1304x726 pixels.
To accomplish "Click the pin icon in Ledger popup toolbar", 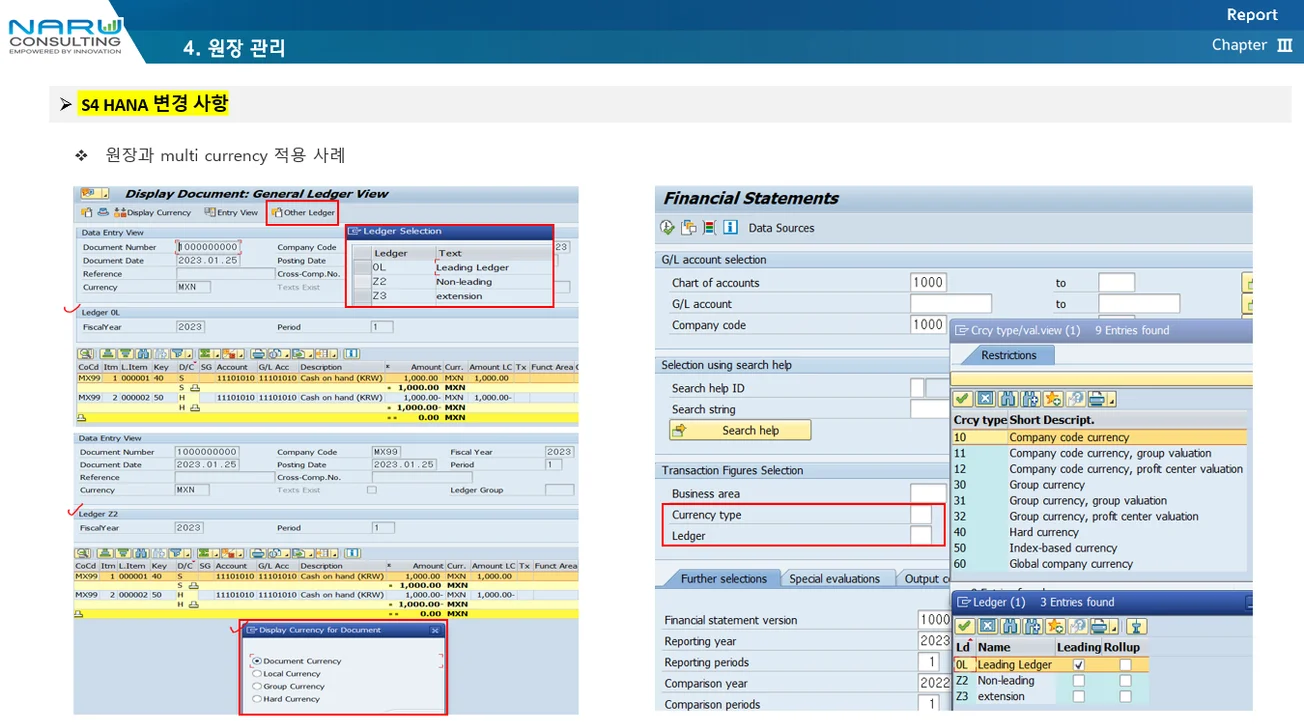I will tap(1135, 626).
